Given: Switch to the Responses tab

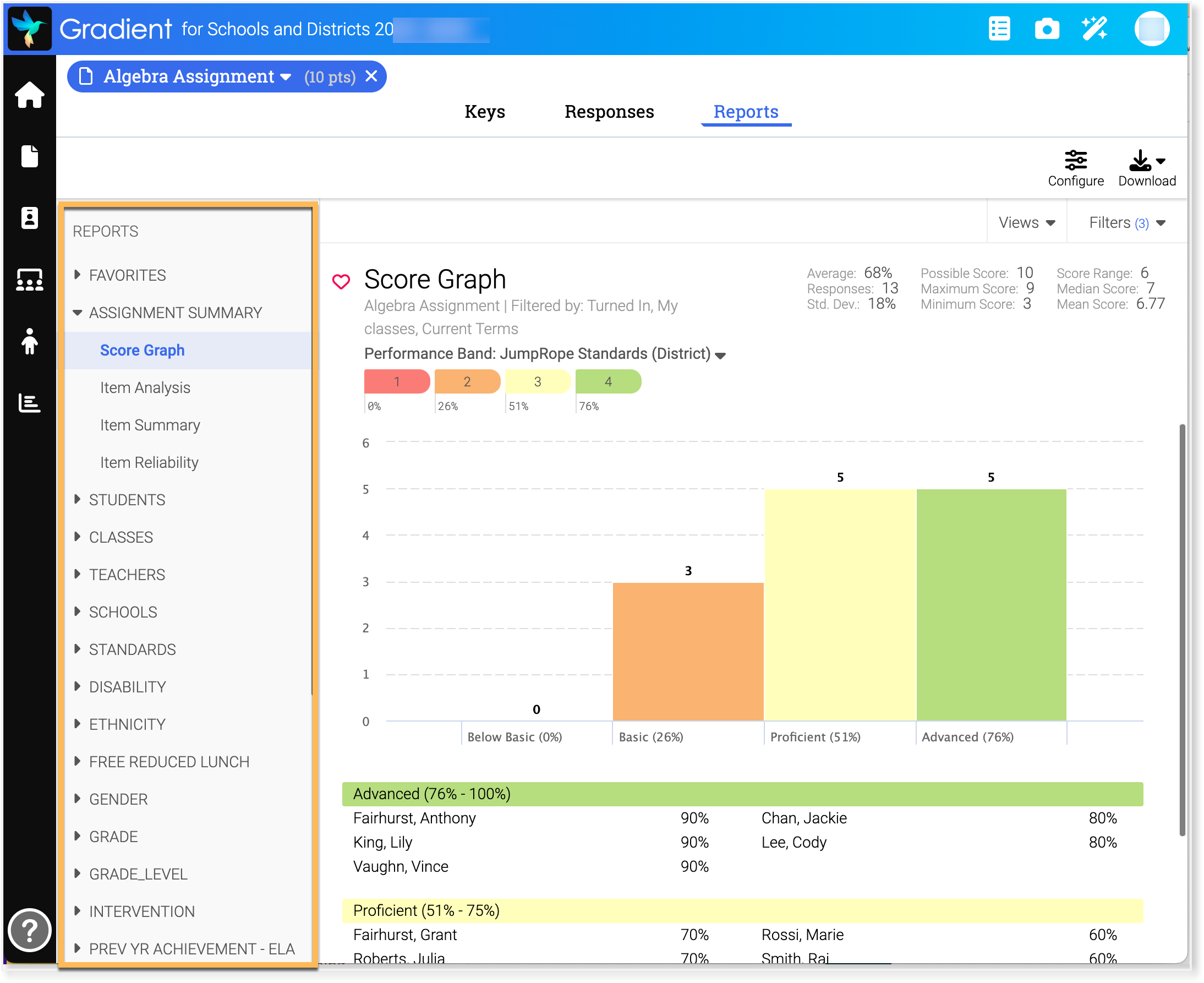Looking at the screenshot, I should pyautogui.click(x=609, y=112).
